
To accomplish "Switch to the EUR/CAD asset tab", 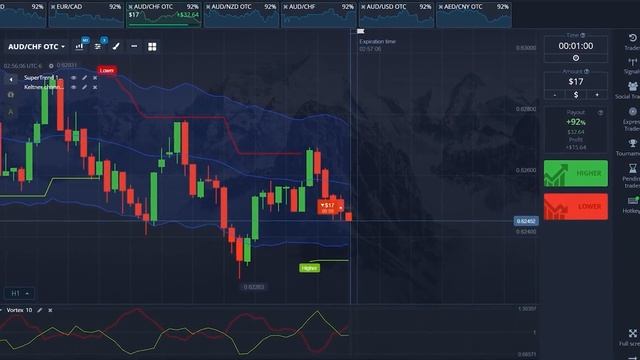I will tap(86, 15).
